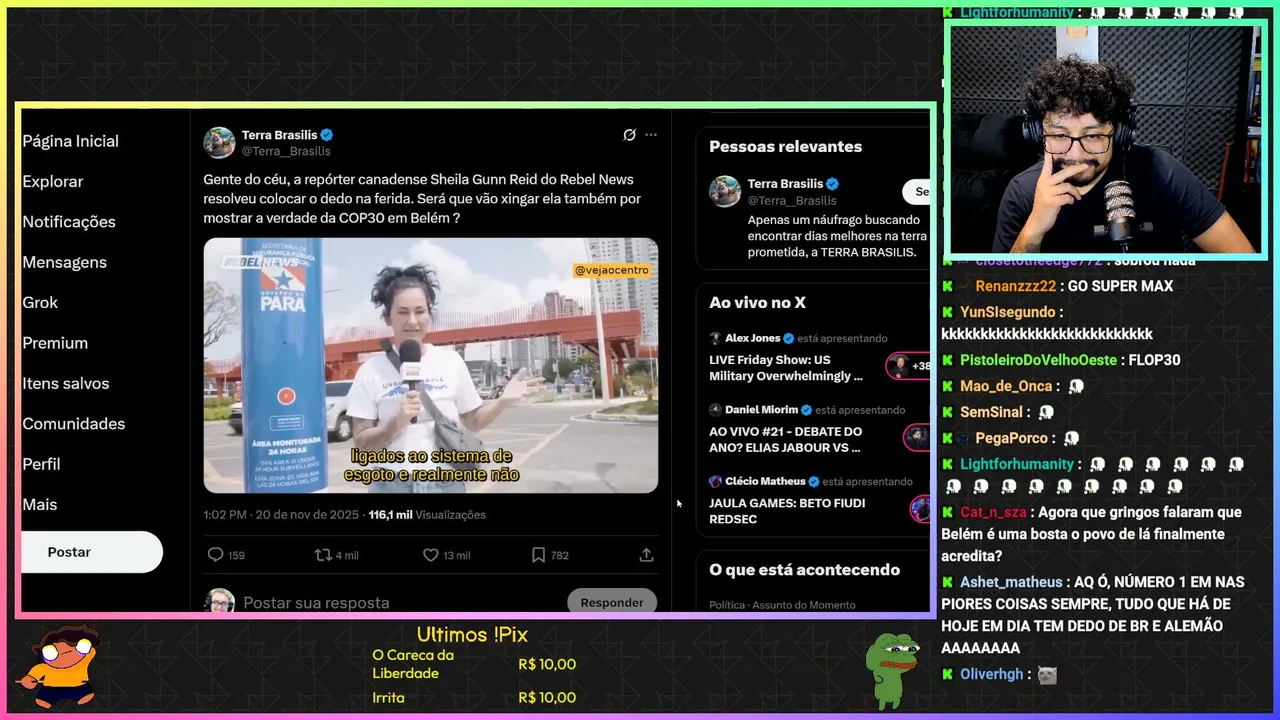
Task: Open Notificações in the sidebar
Action: (x=69, y=222)
